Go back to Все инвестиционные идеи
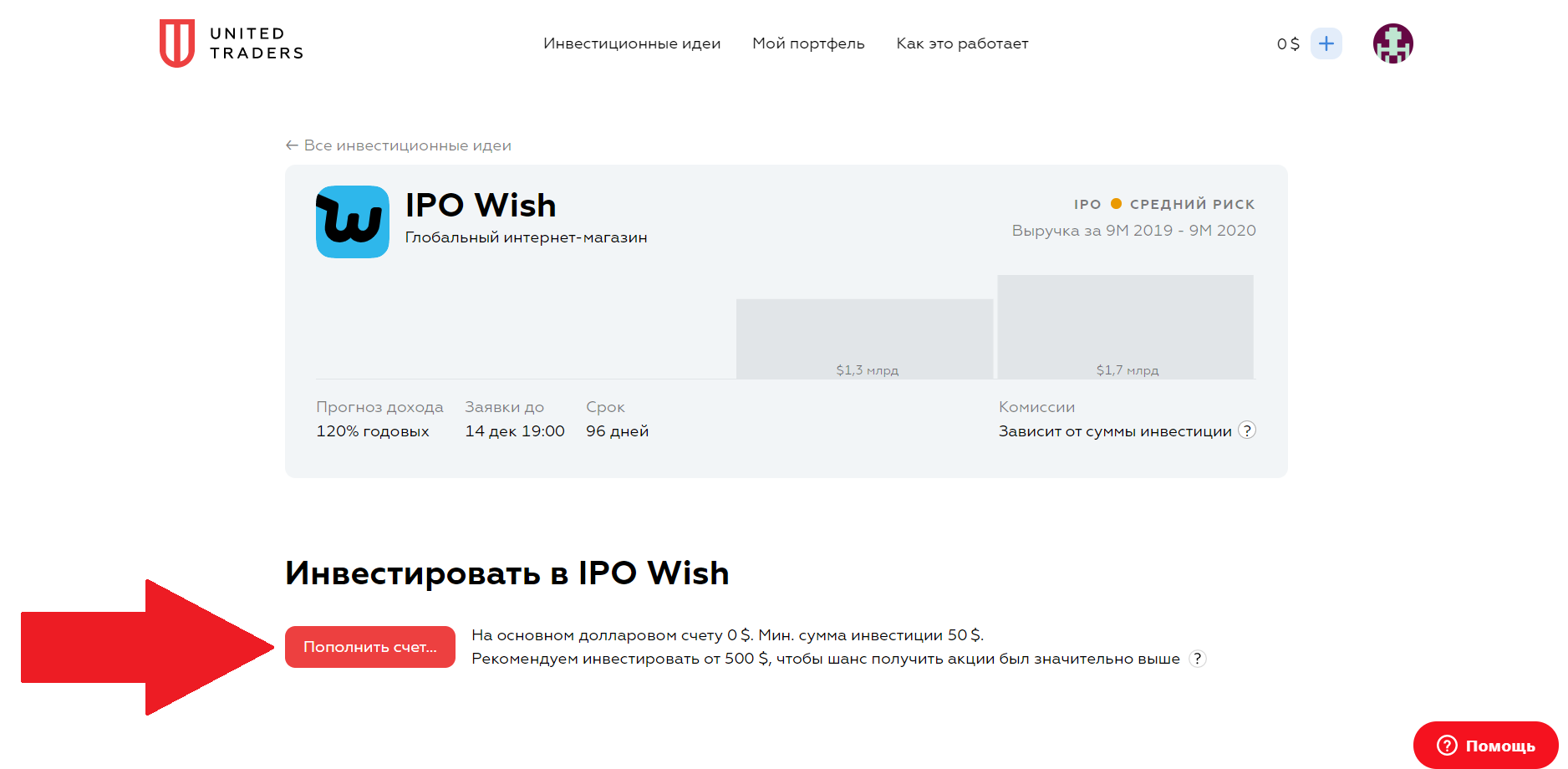 [x=399, y=145]
